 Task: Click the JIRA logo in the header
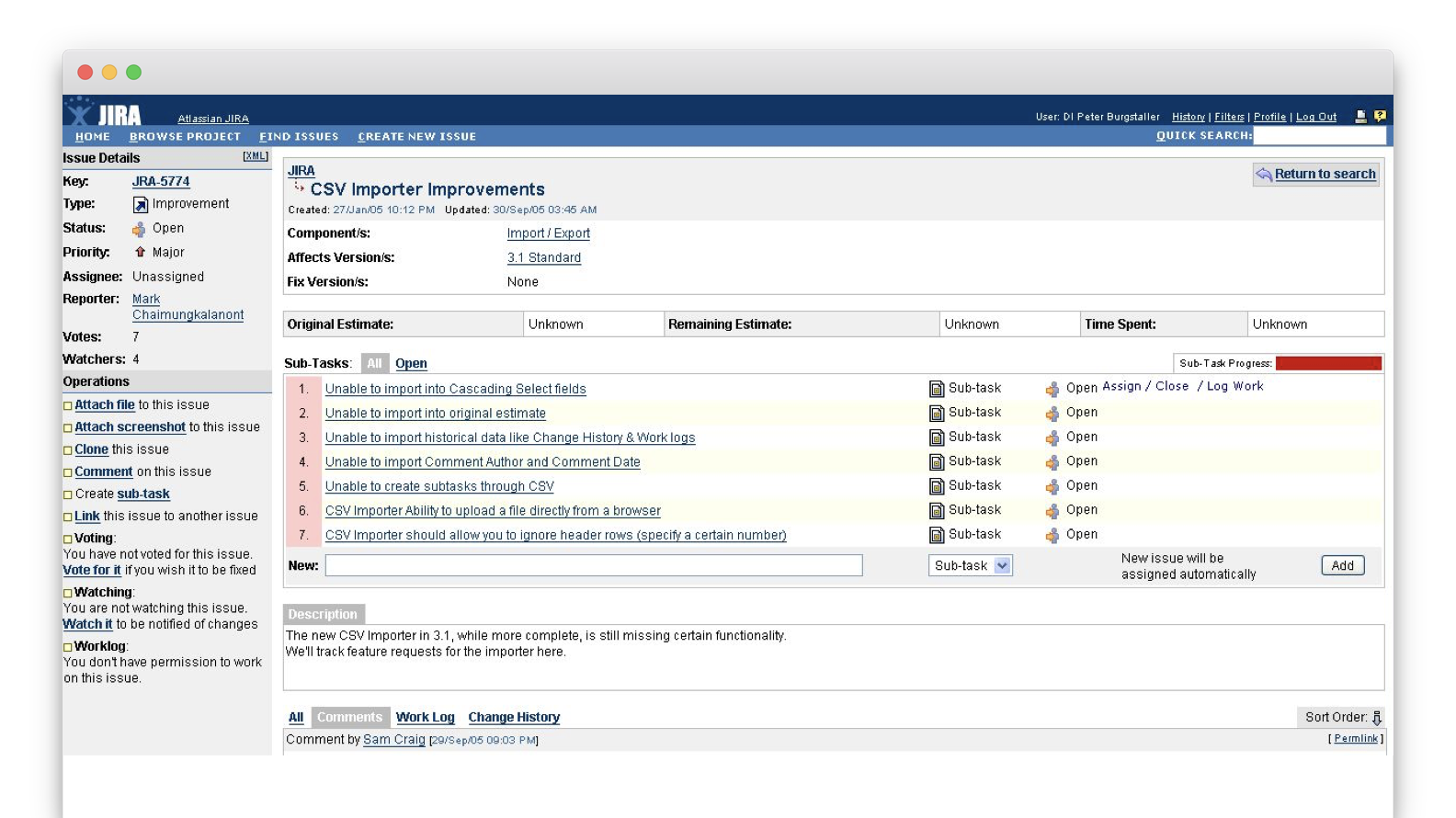click(105, 113)
